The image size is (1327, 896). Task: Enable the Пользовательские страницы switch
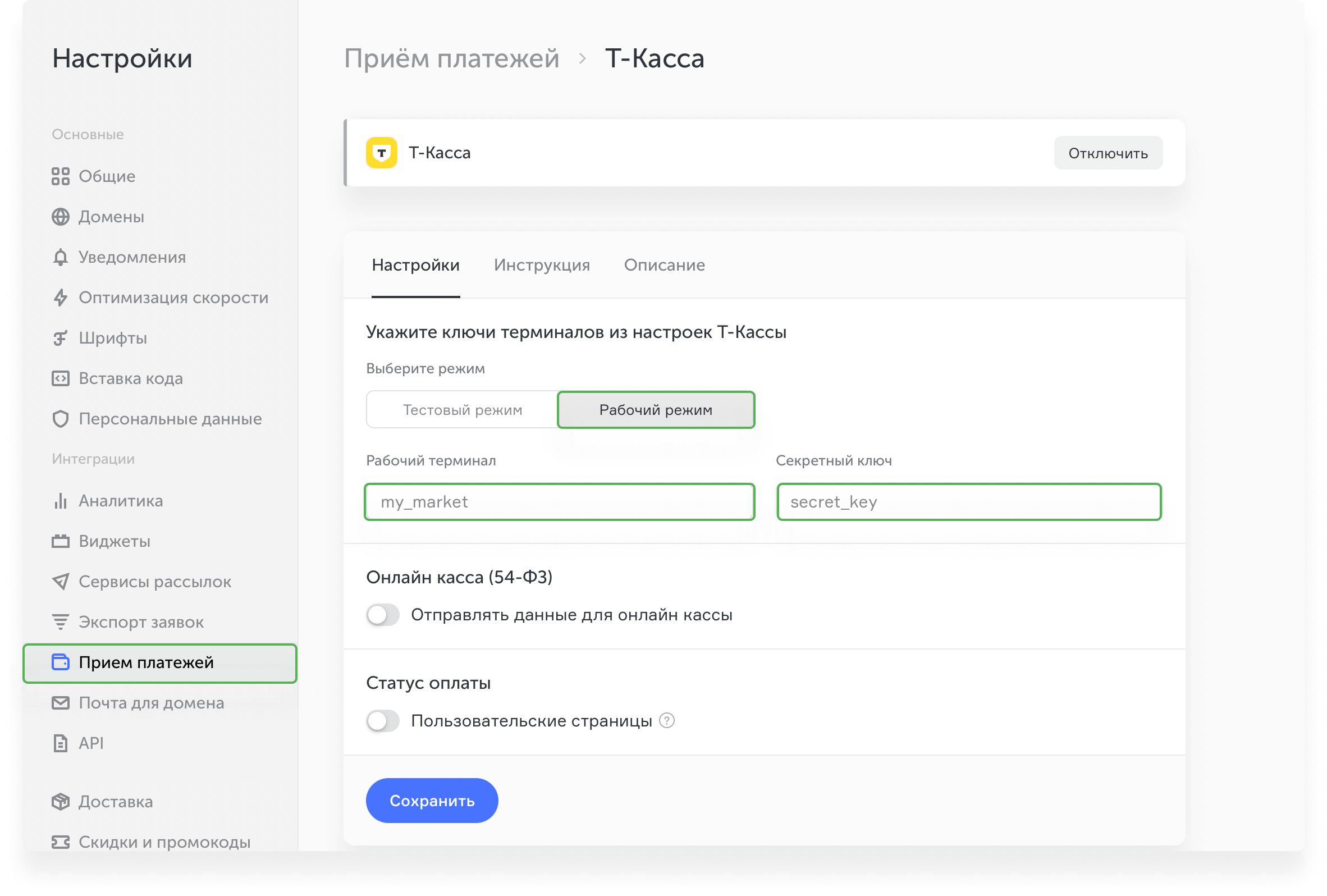click(x=383, y=721)
